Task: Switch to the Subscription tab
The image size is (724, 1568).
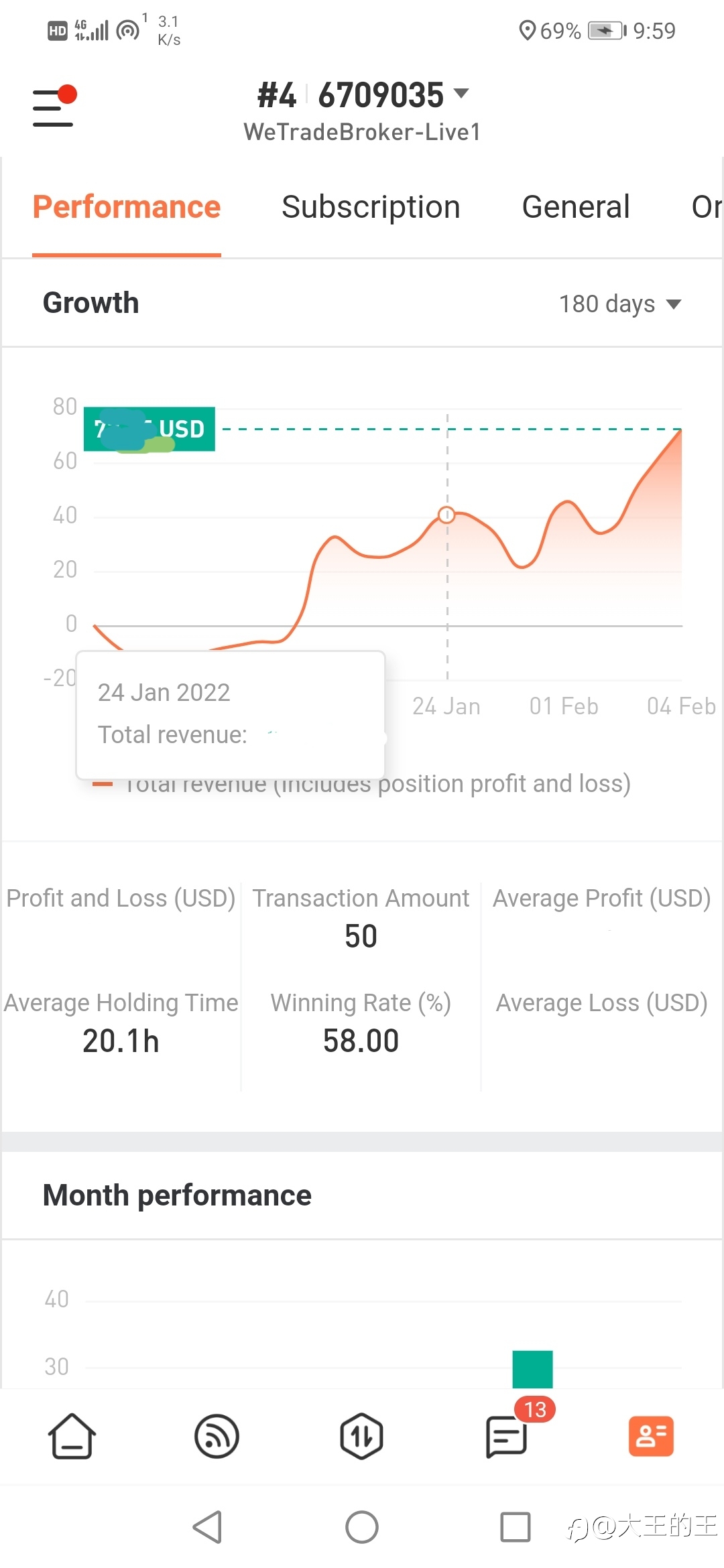Action: (371, 207)
